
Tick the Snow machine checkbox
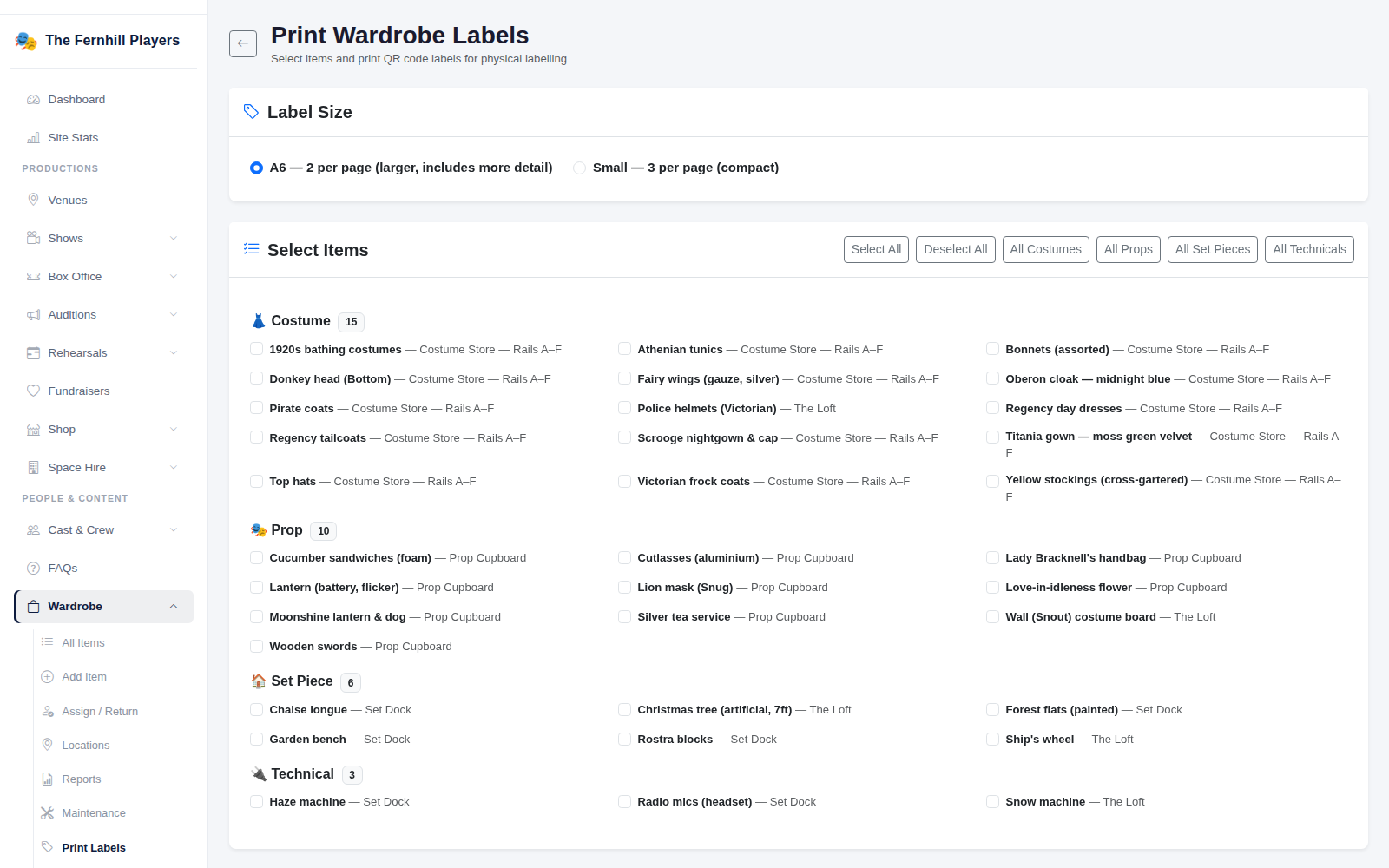tap(992, 801)
